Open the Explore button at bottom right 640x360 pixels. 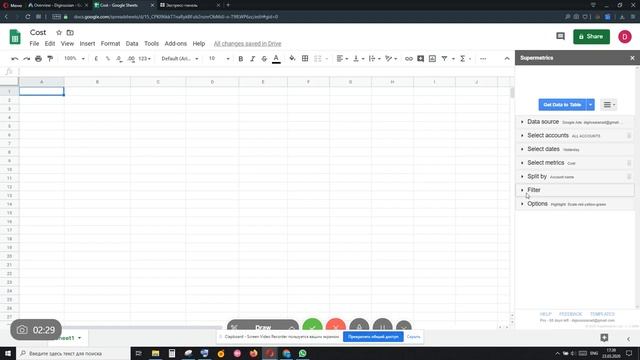point(604,338)
